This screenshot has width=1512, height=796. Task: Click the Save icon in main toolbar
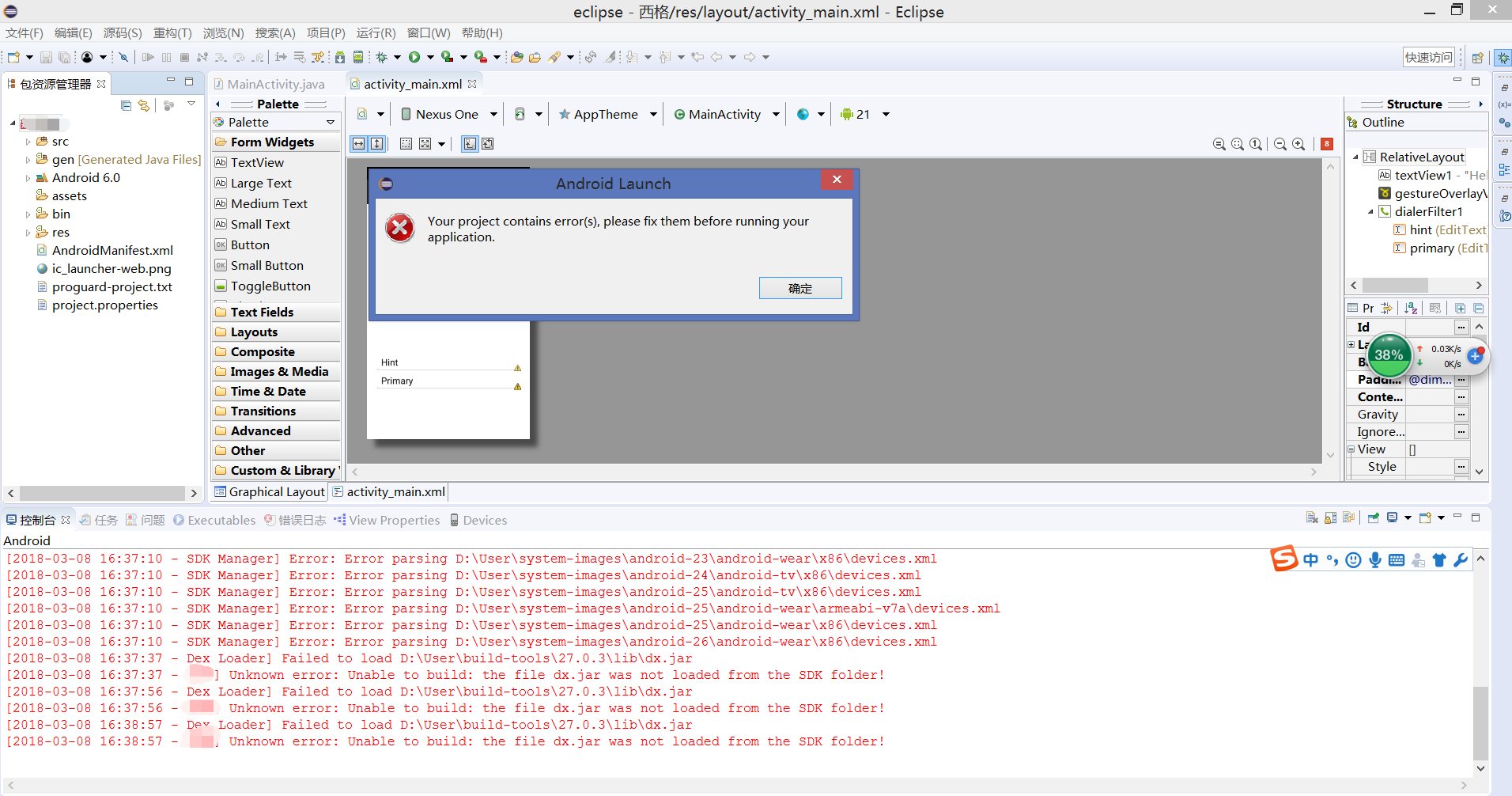tap(46, 57)
